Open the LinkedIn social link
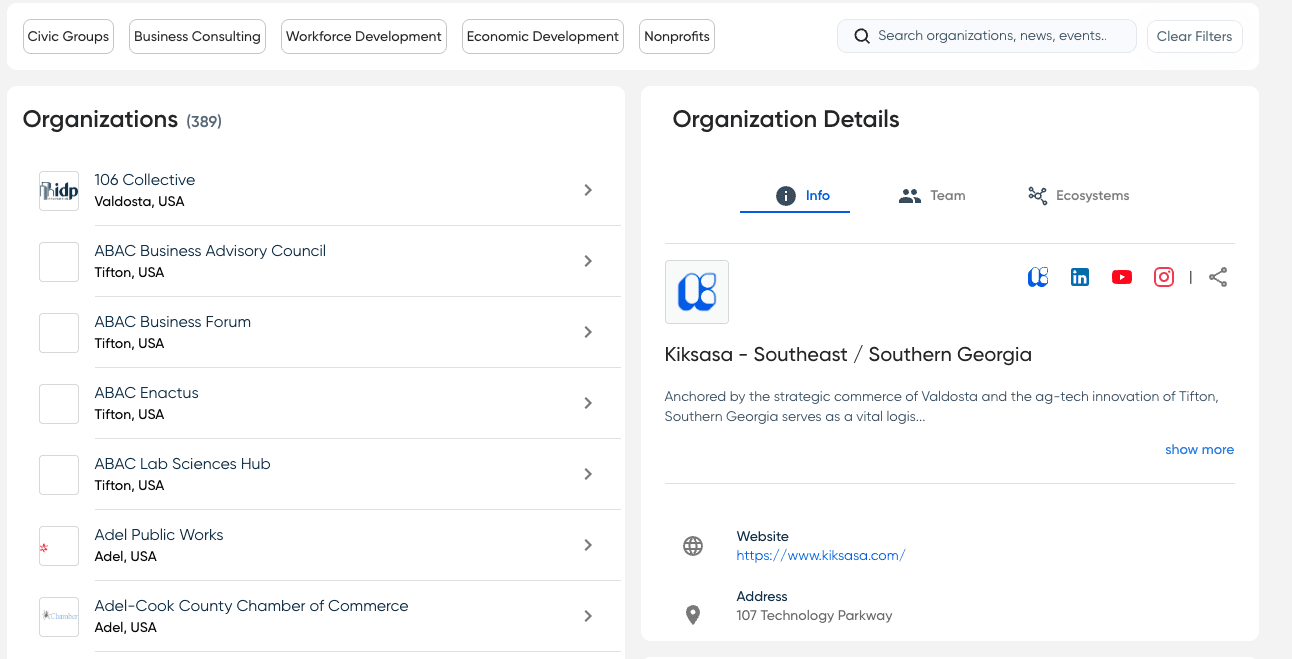 [x=1080, y=278]
